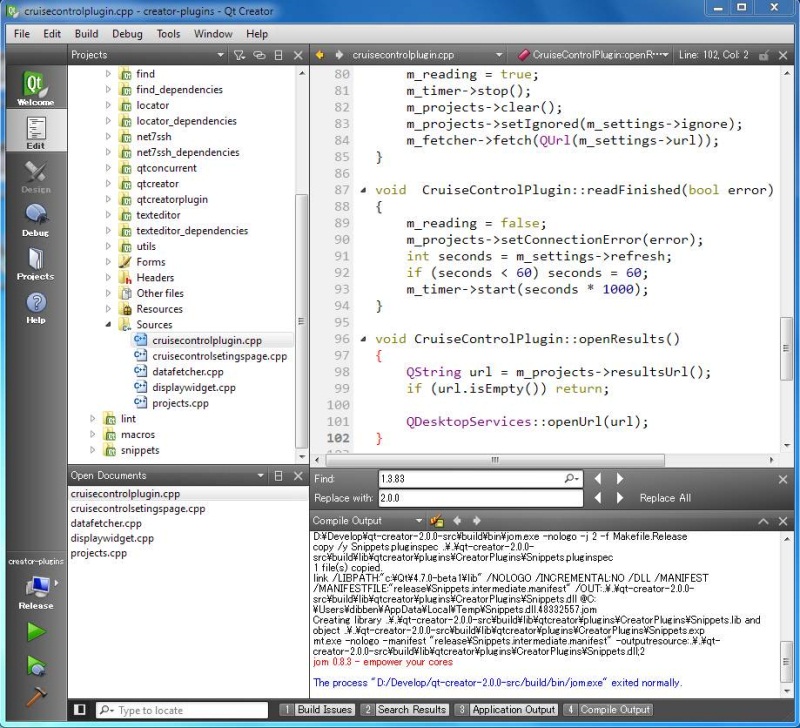
Task: Fold the readFinished function at line 87
Action: tap(363, 190)
